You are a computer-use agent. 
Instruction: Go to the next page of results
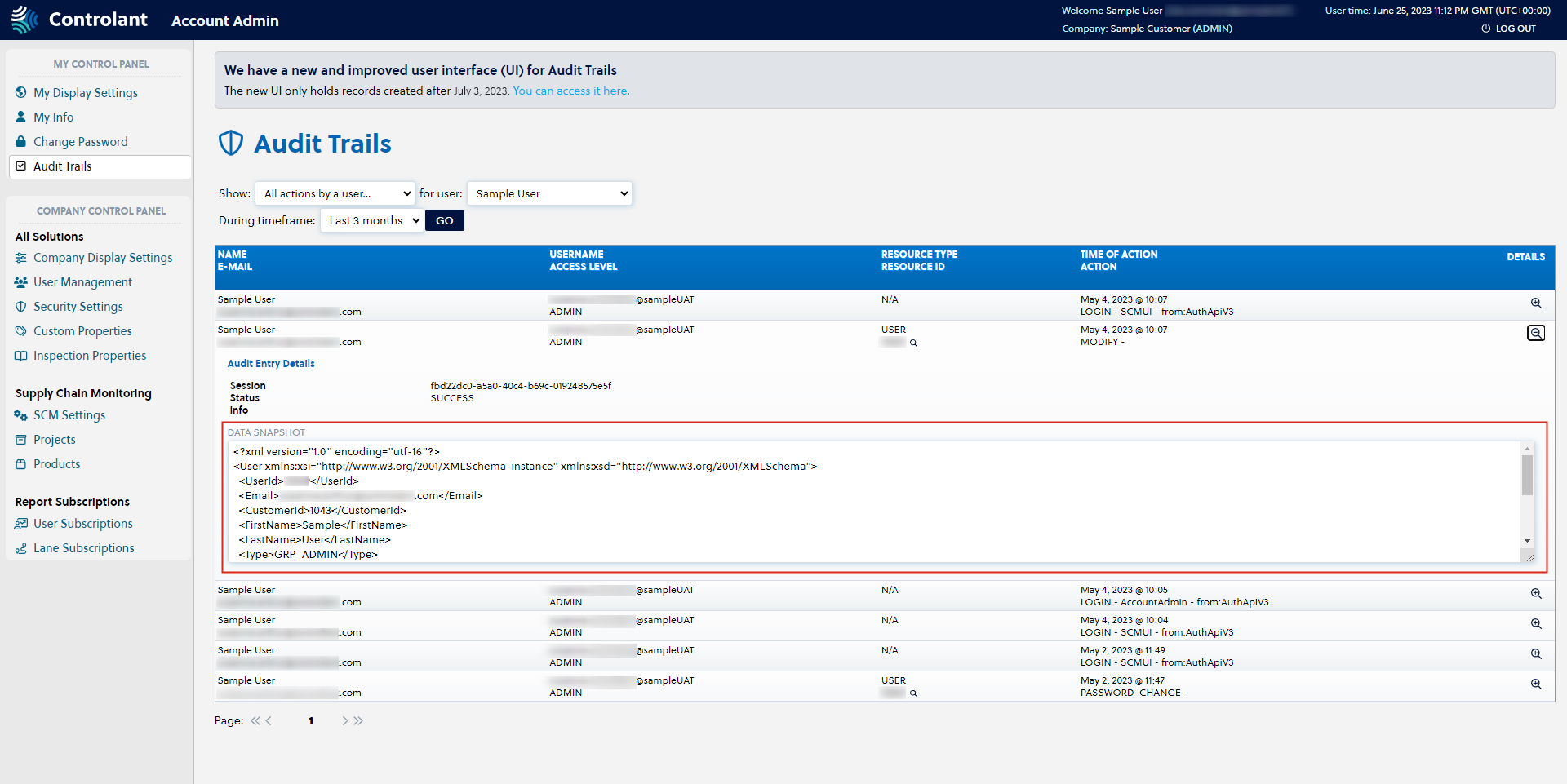[345, 720]
